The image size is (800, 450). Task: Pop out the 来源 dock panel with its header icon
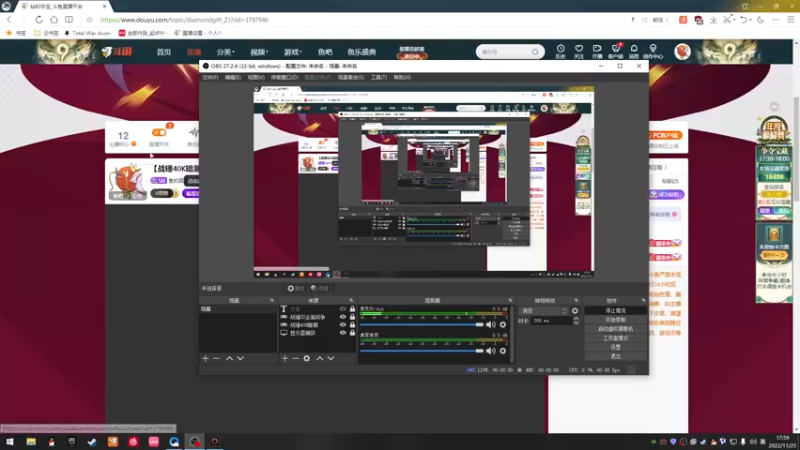point(351,301)
